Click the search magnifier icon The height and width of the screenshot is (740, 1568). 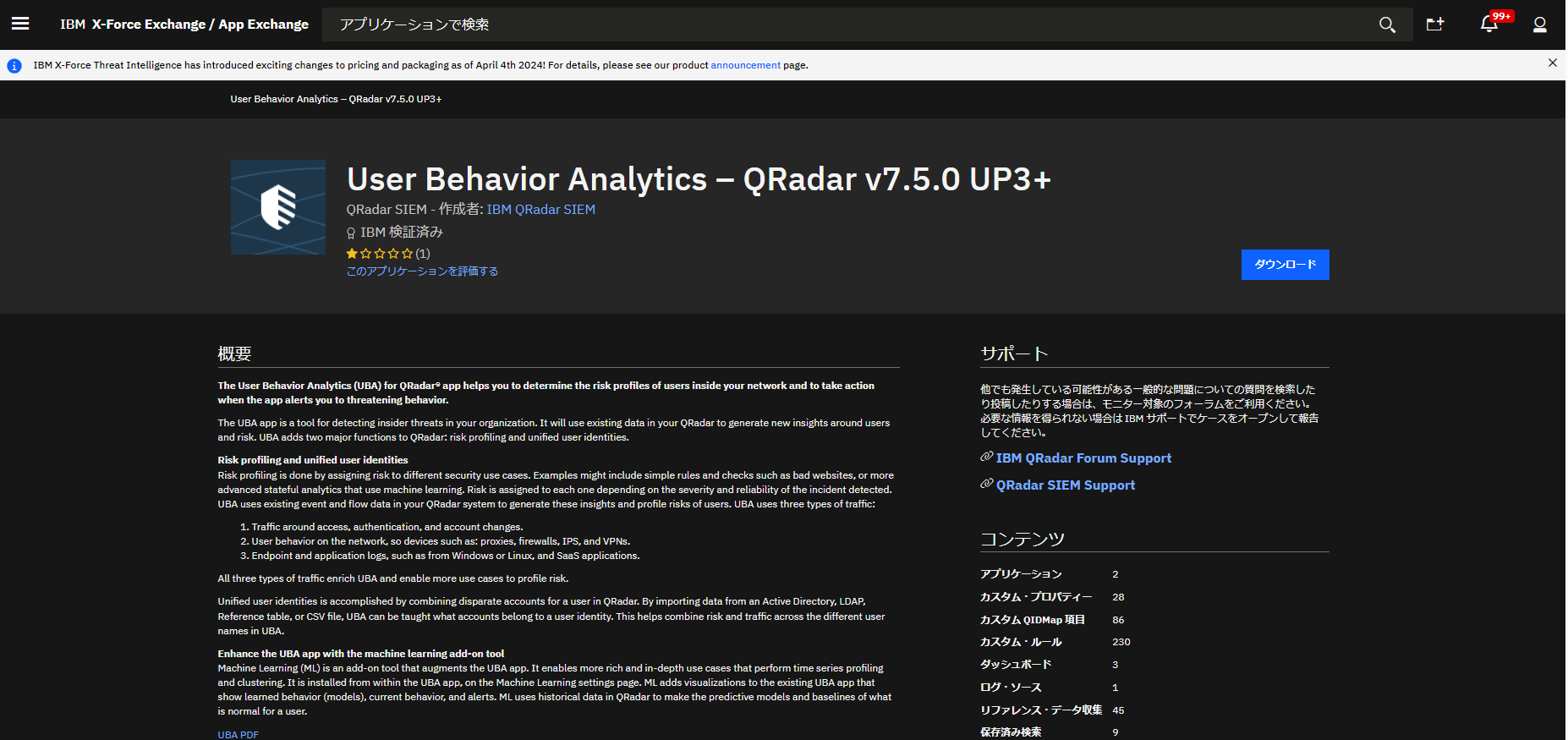1387,25
